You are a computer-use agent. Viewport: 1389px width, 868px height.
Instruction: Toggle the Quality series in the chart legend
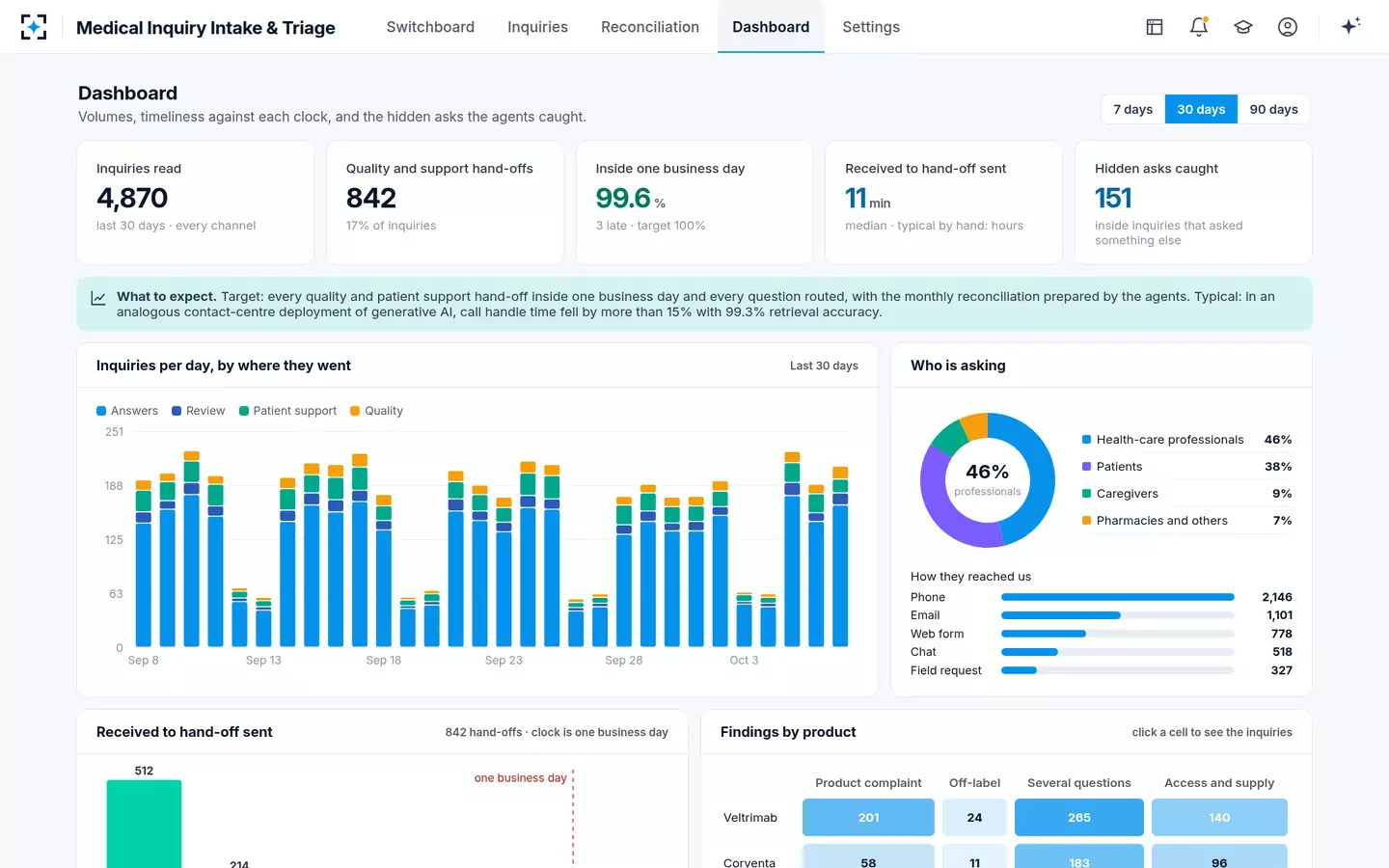tap(377, 411)
